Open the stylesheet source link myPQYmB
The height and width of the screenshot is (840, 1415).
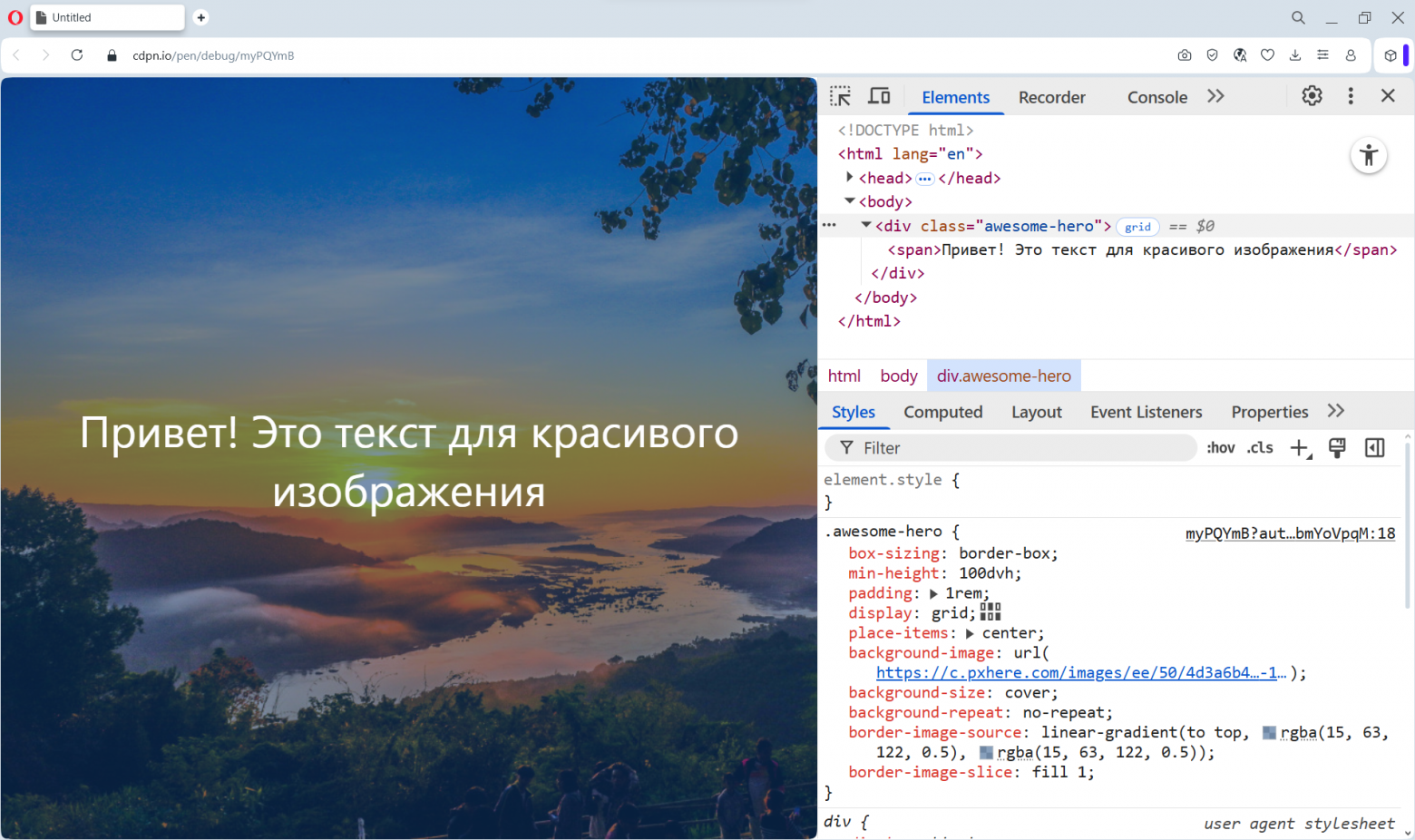pyautogui.click(x=1290, y=533)
